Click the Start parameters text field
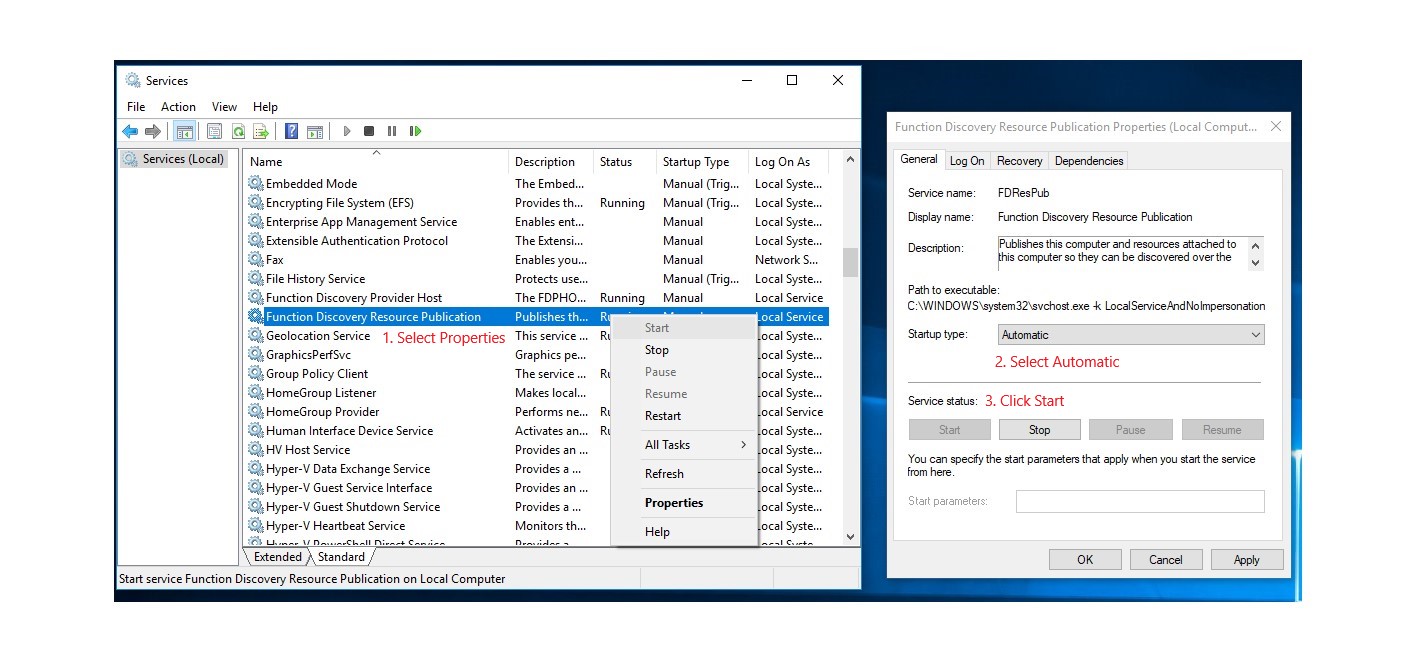 tap(1140, 501)
